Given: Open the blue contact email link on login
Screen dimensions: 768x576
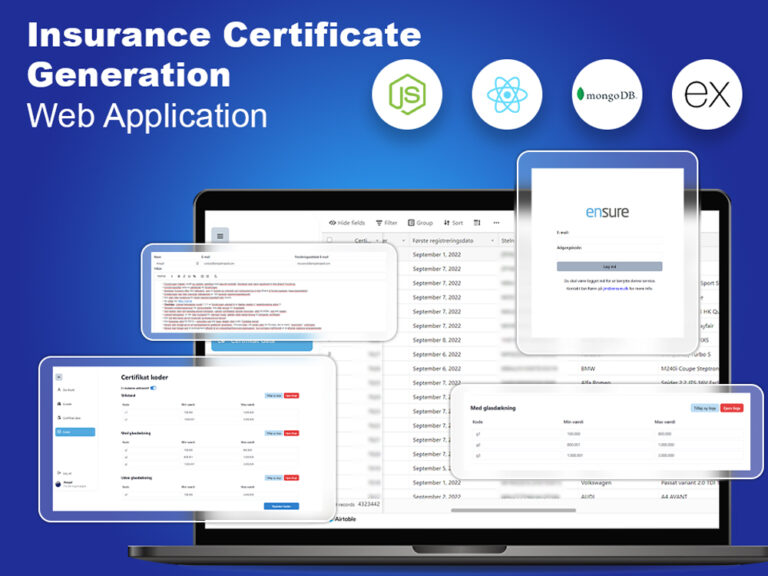Looking at the screenshot, I should point(615,288).
